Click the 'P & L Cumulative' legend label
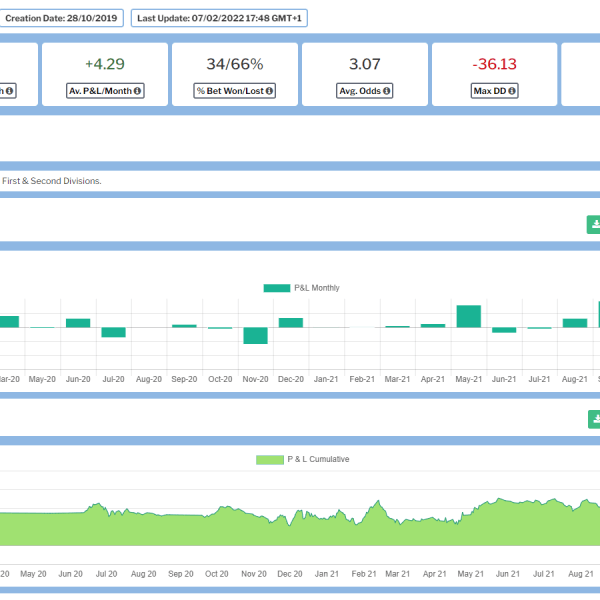Screen dimensions: 600x600 tap(318, 459)
